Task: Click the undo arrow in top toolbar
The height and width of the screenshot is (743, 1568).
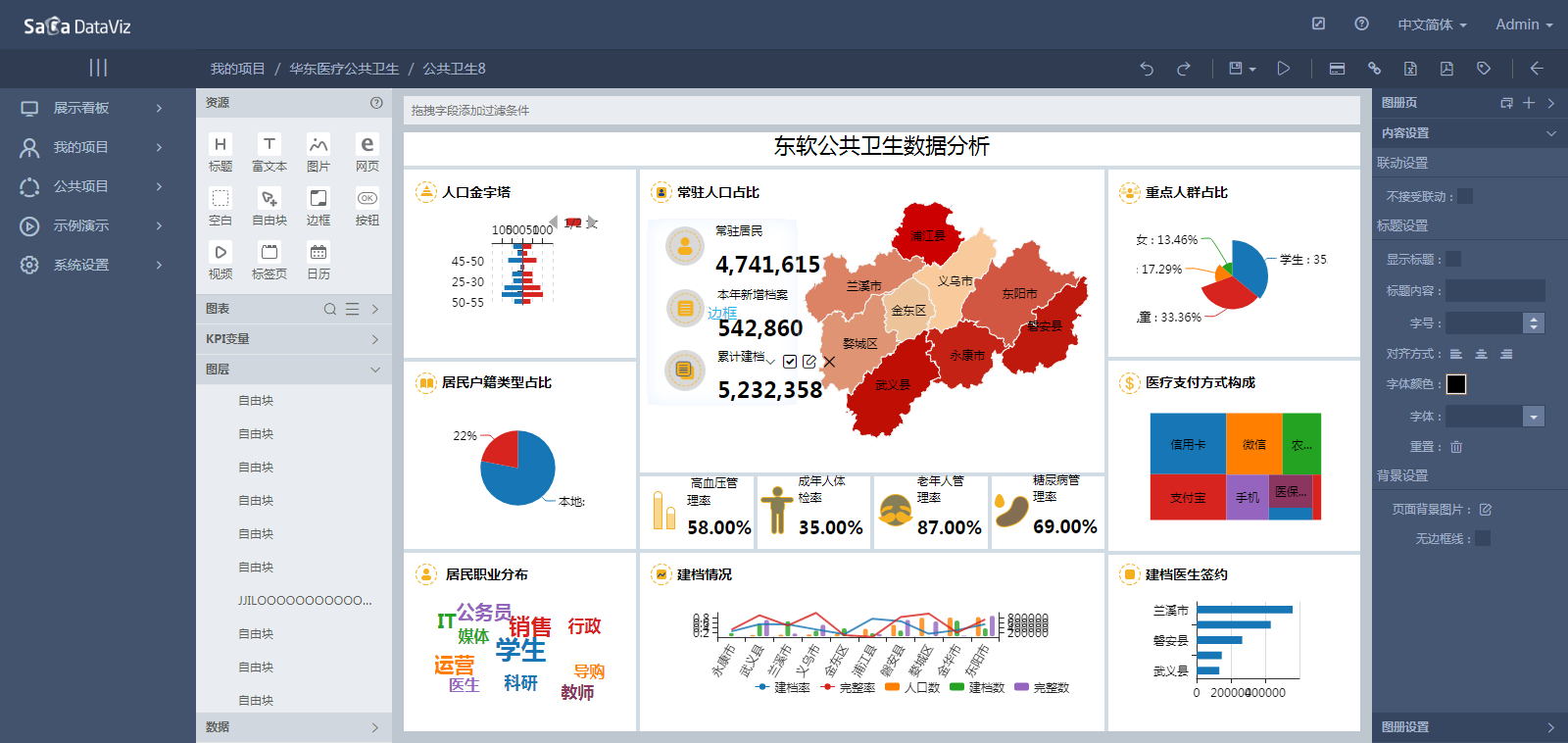Action: tap(1147, 69)
